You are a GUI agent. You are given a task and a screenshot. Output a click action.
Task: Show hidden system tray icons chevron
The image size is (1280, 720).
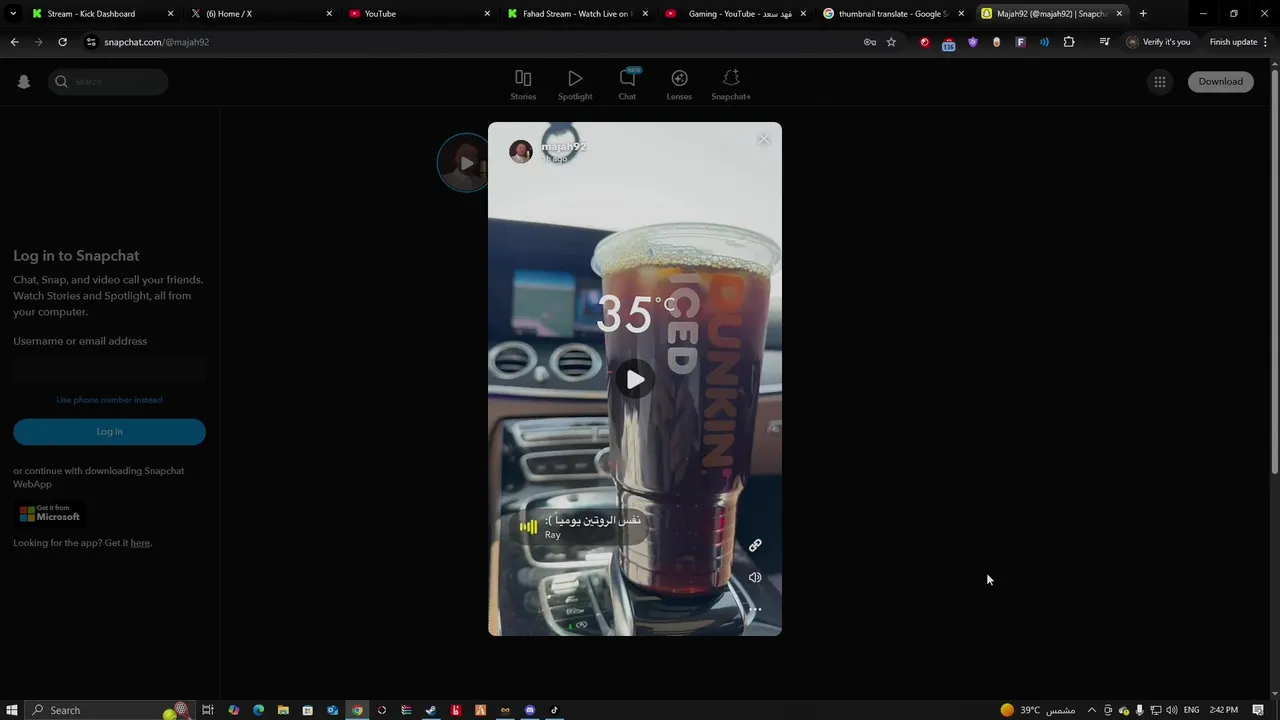pyautogui.click(x=1091, y=710)
